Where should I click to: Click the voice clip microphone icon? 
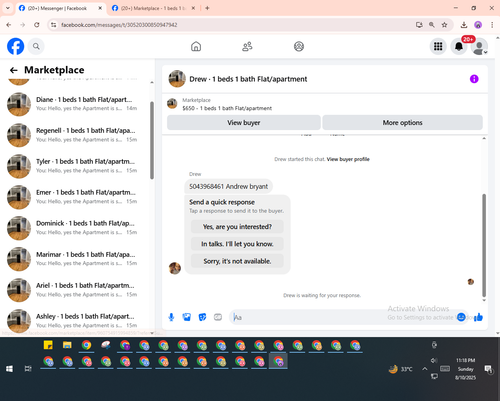pos(171,317)
